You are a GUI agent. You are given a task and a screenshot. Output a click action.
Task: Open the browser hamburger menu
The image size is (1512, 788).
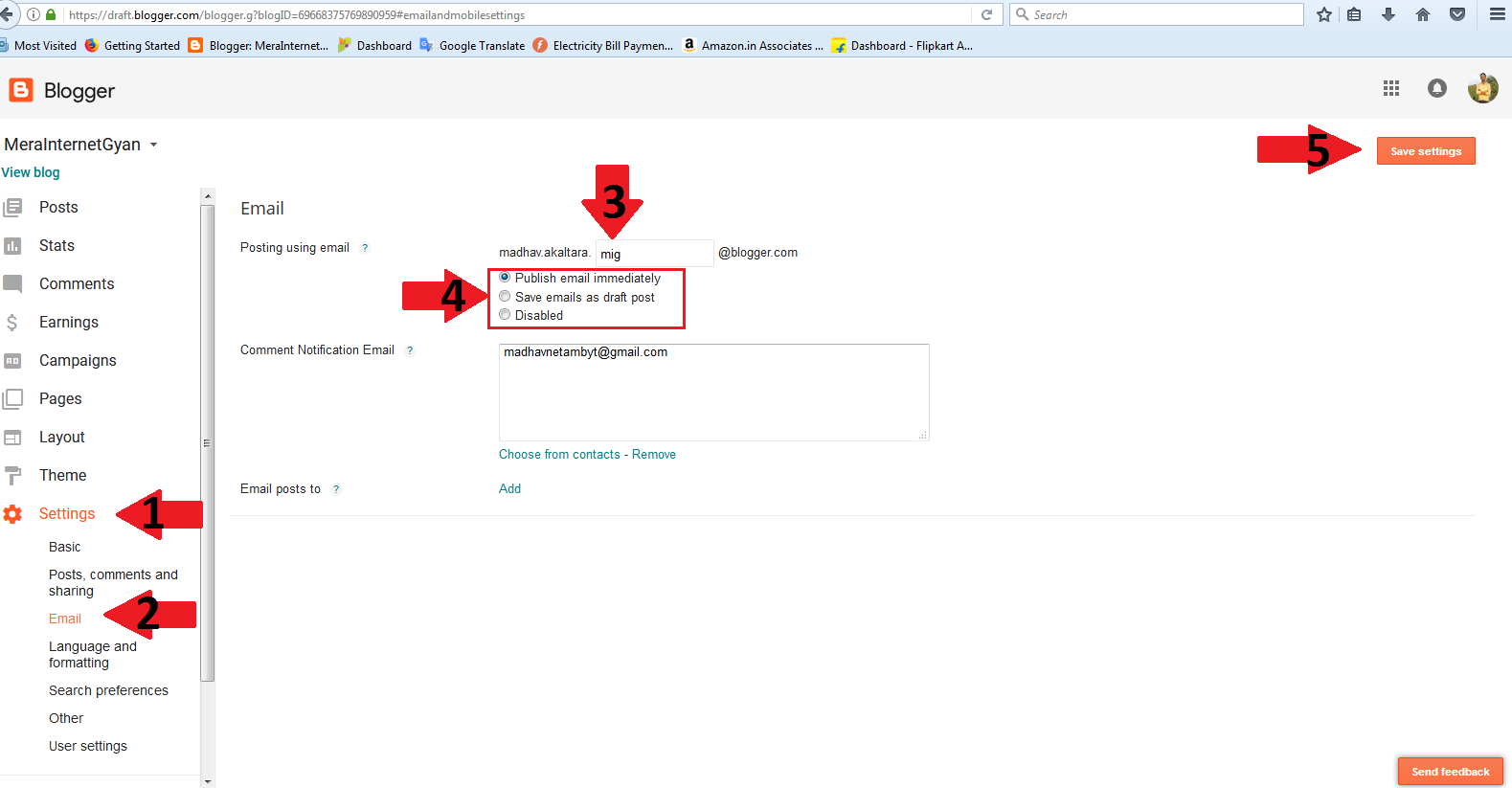coord(1498,14)
